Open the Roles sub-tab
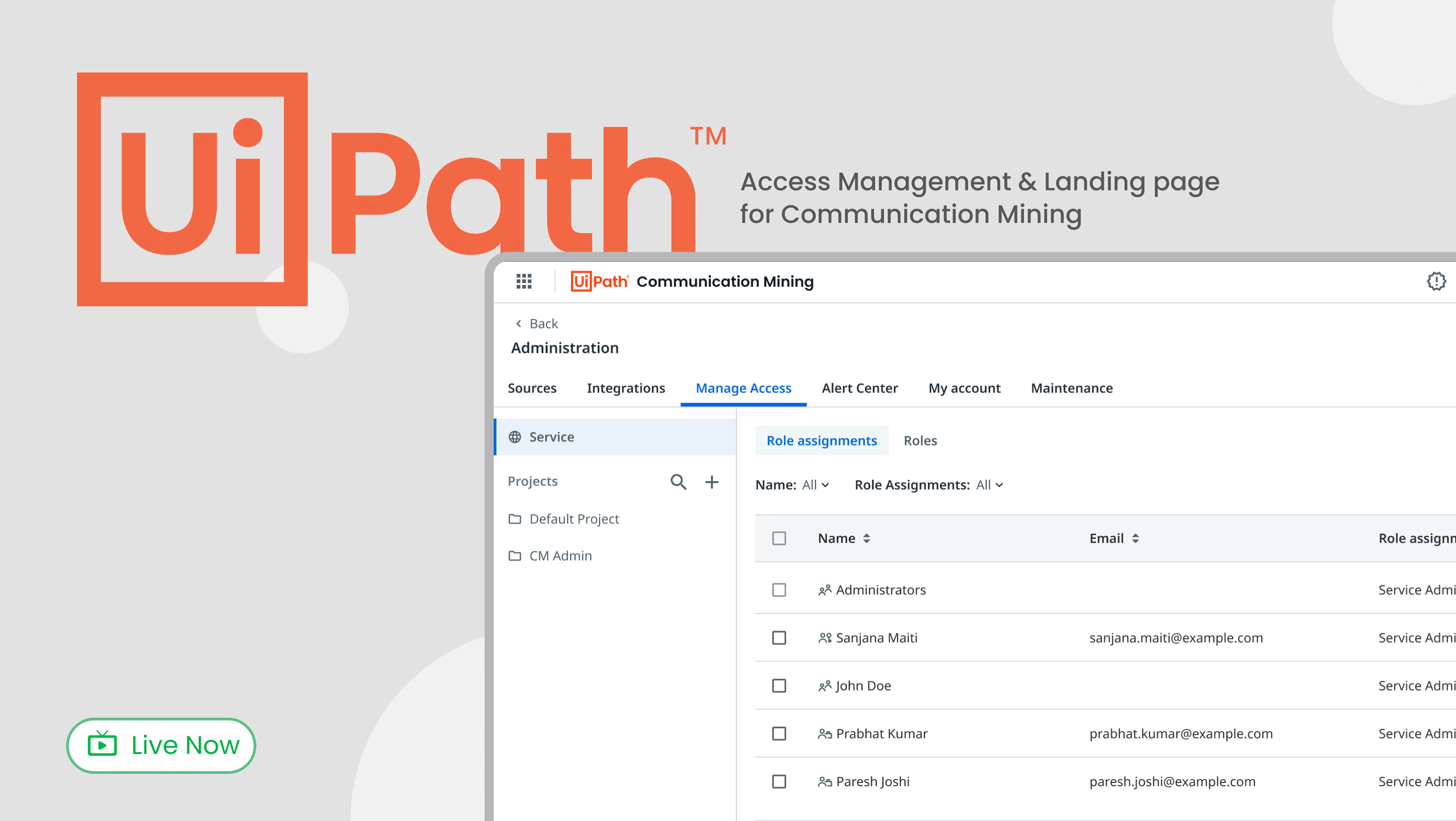Viewport: 1456px width, 821px height. [920, 440]
